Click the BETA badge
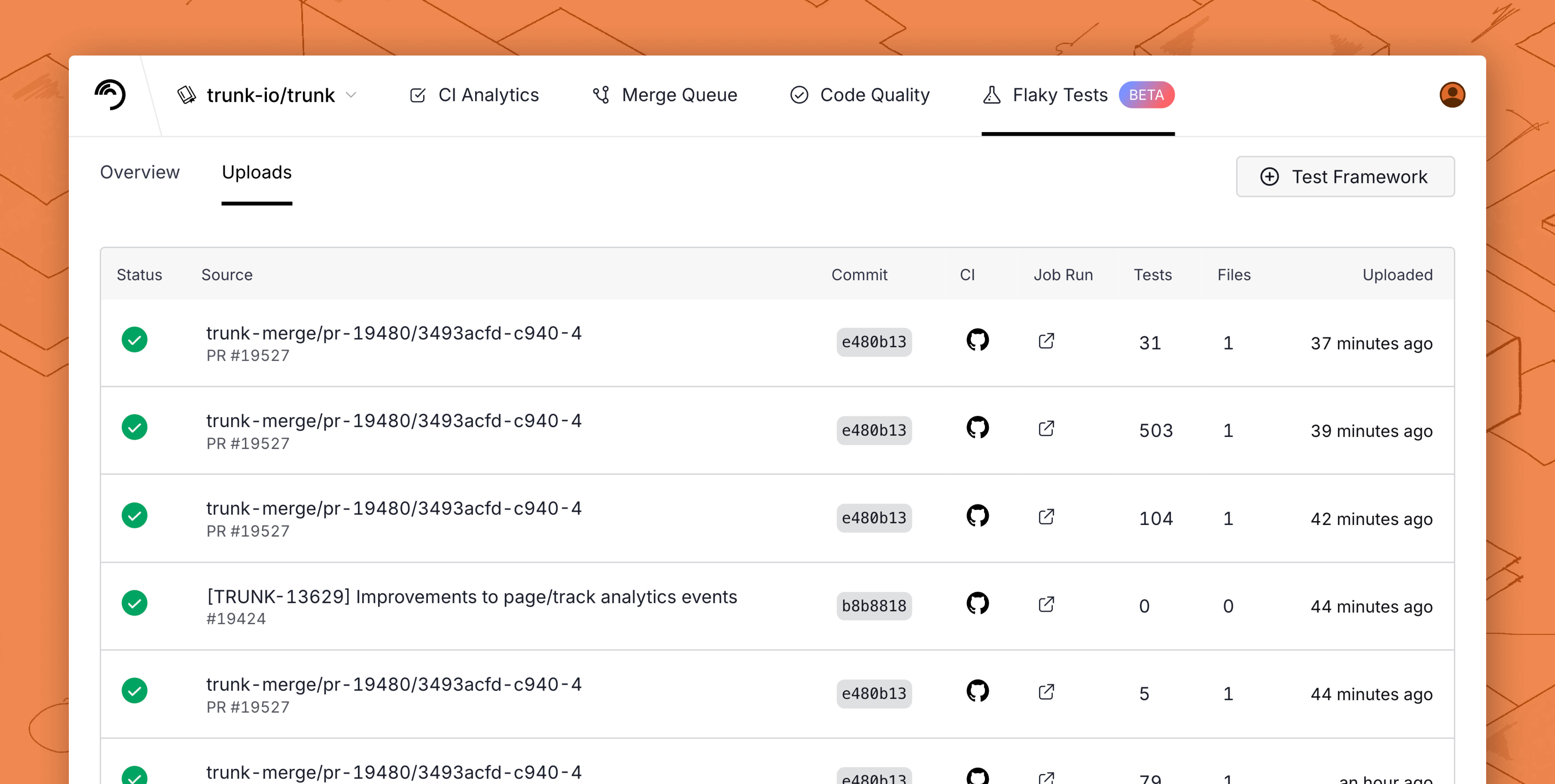Viewport: 1555px width, 784px height. coord(1146,95)
